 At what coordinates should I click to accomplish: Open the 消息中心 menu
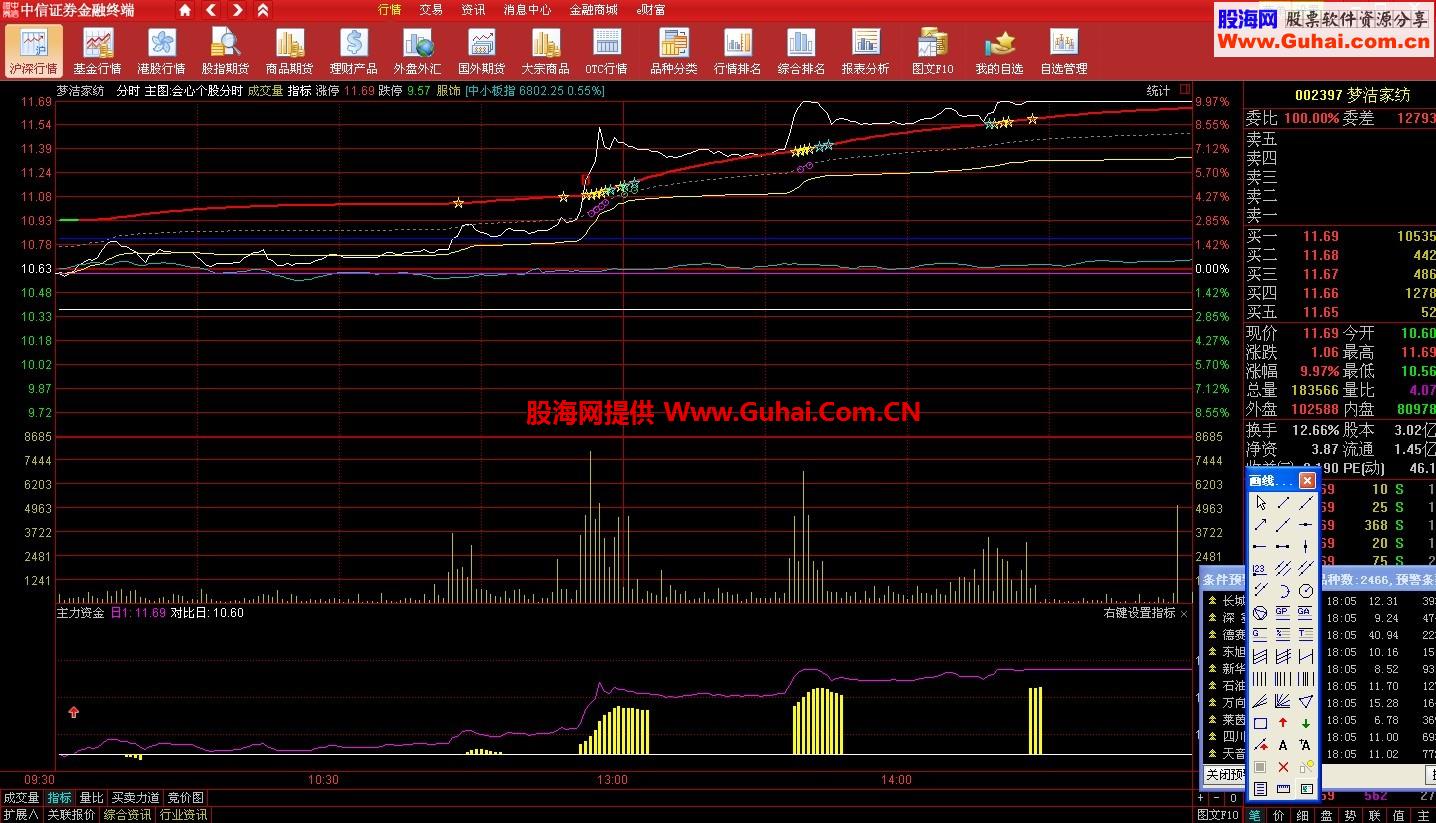(x=527, y=10)
